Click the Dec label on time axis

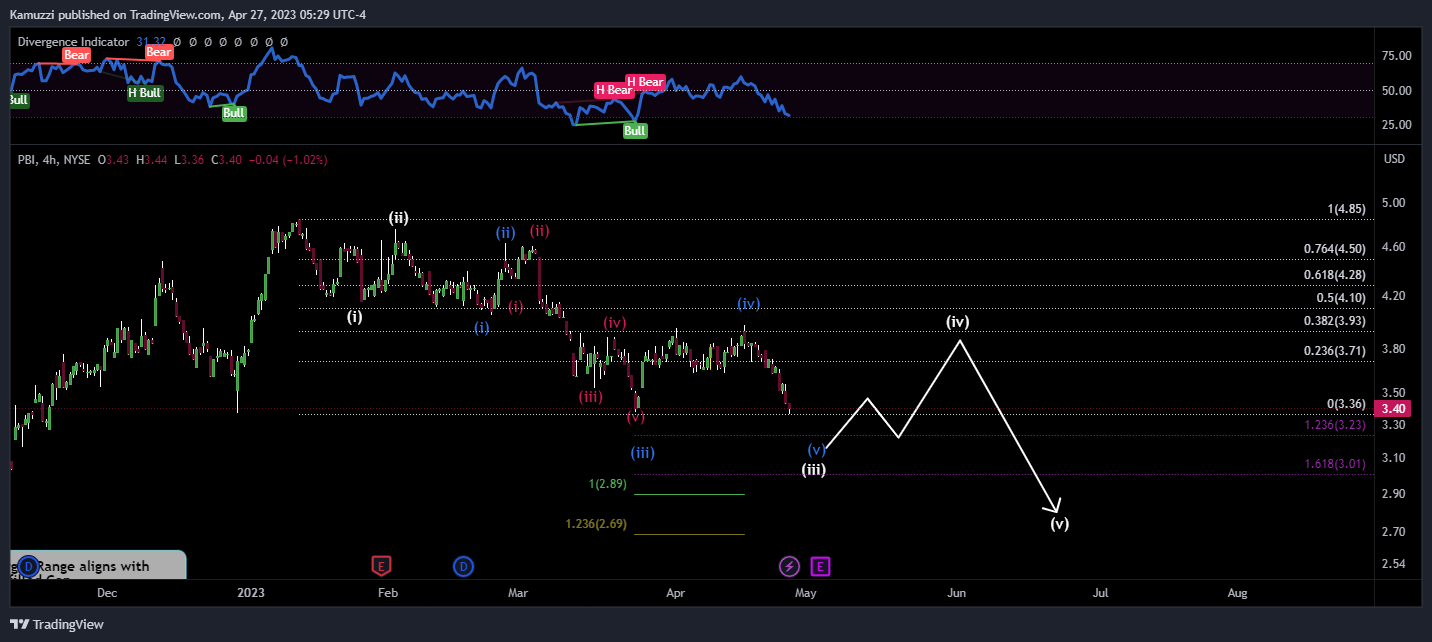pos(107,593)
